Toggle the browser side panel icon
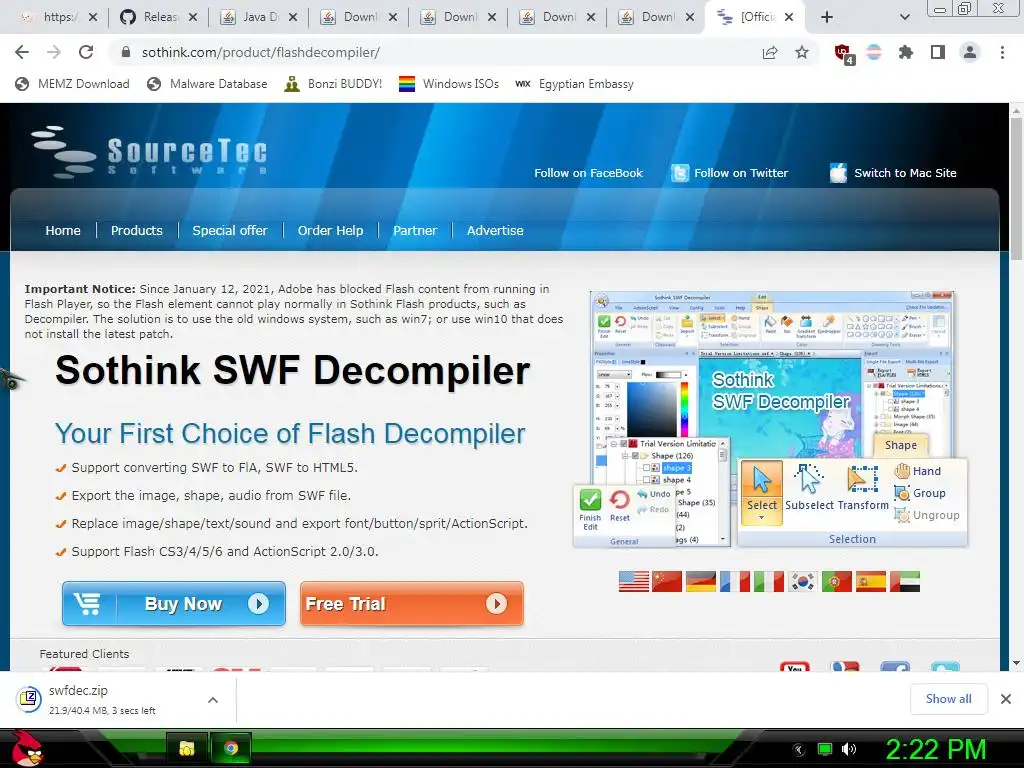 pyautogui.click(x=938, y=52)
